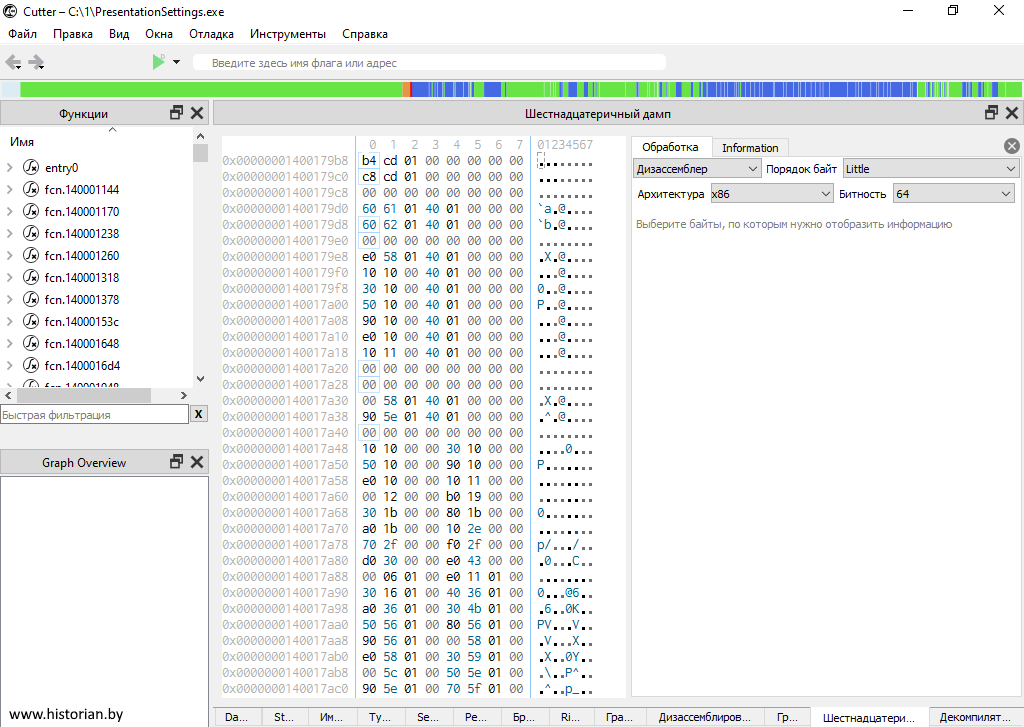Open the Битность 64 dropdown

[x=954, y=193]
